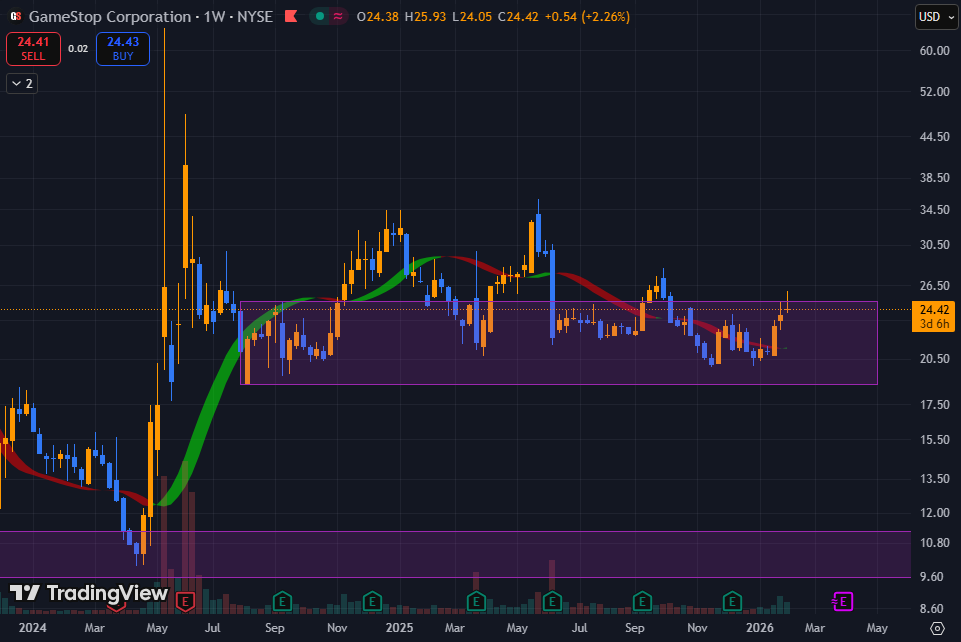Click the 17.50 price axis label

coord(935,405)
